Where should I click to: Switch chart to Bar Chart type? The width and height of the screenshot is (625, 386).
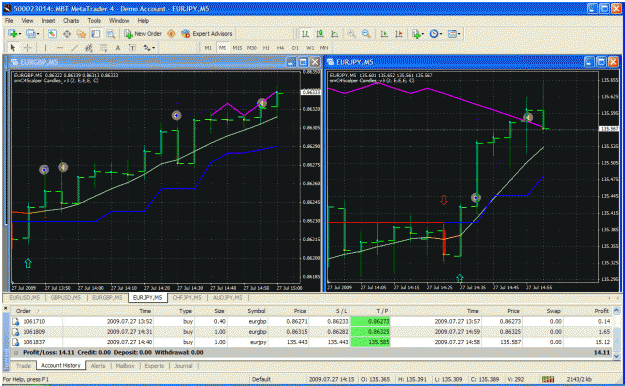click(x=305, y=34)
